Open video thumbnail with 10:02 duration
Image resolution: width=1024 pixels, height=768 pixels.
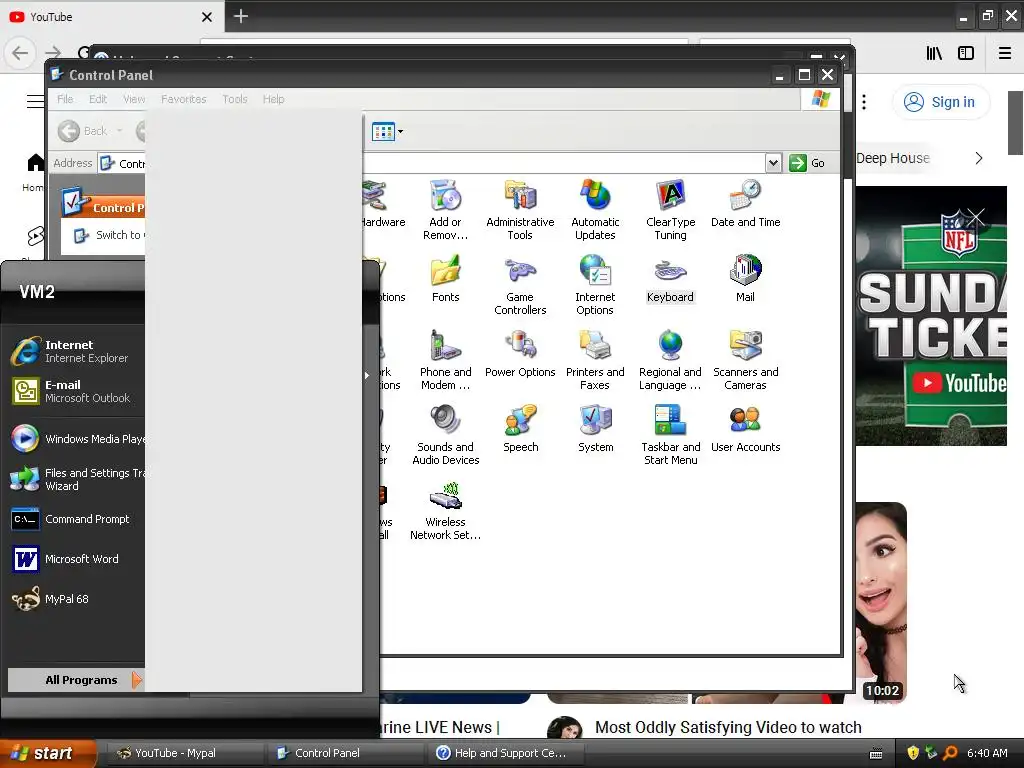pos(881,602)
